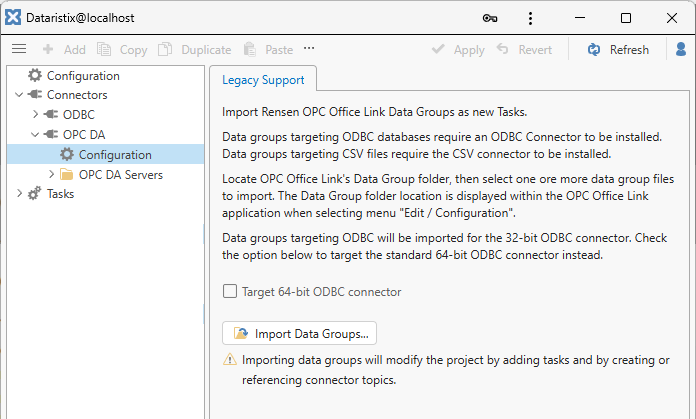Collapse the Connectors tree node
The width and height of the screenshot is (696, 419).
click(20, 95)
